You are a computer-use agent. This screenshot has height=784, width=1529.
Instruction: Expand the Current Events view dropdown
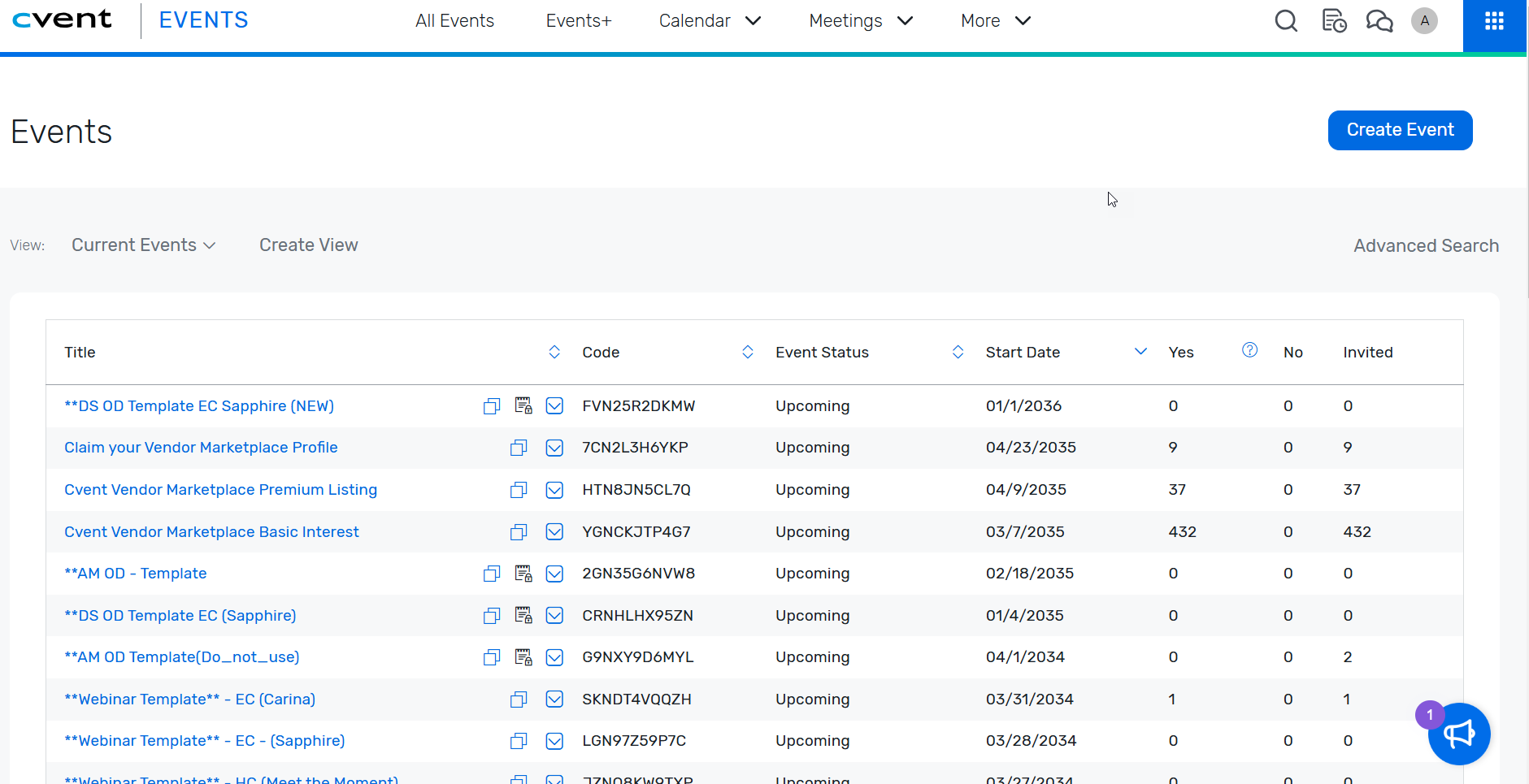(143, 245)
